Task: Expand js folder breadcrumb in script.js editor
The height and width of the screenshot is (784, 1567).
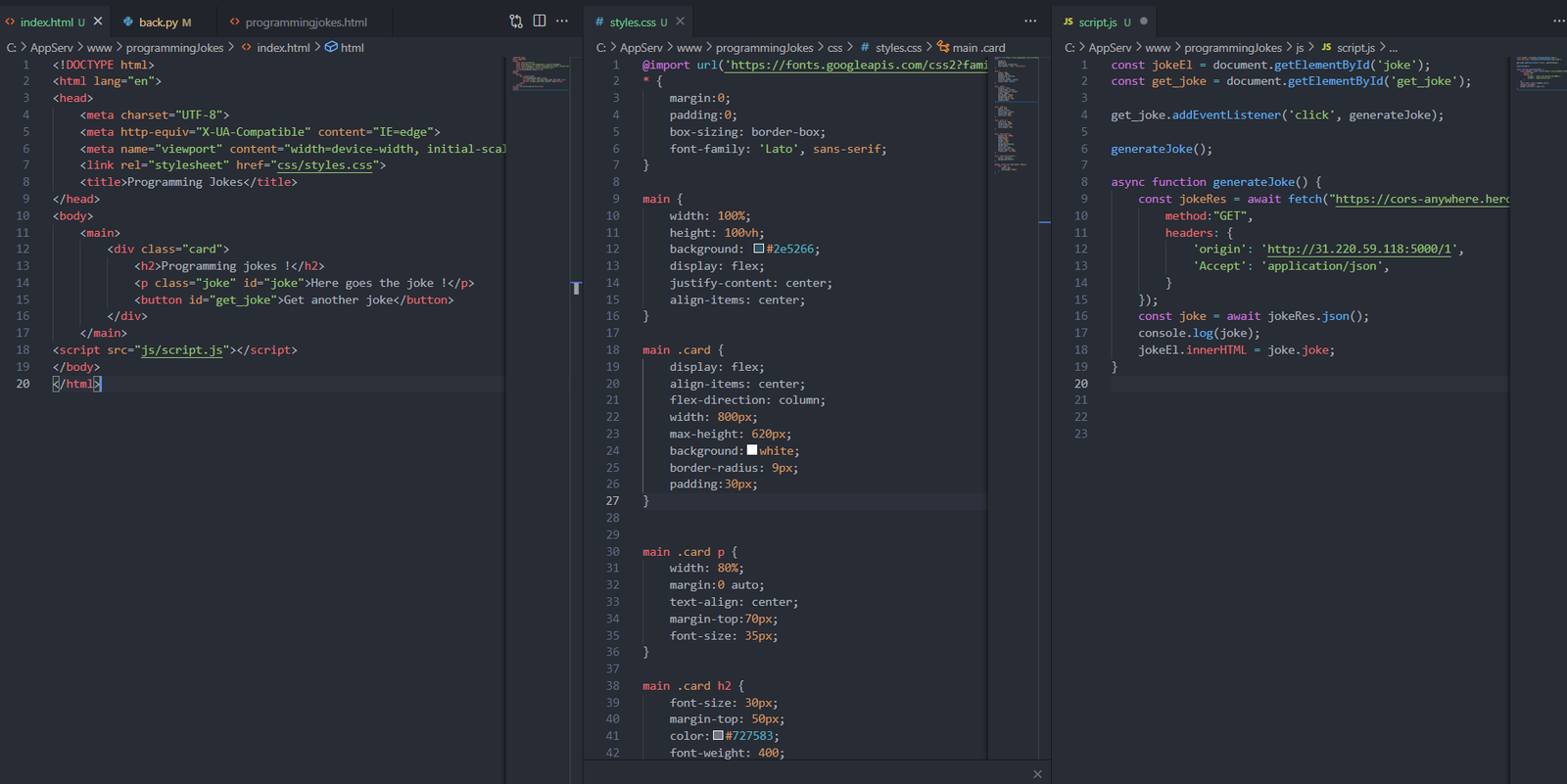Action: tap(1300, 47)
